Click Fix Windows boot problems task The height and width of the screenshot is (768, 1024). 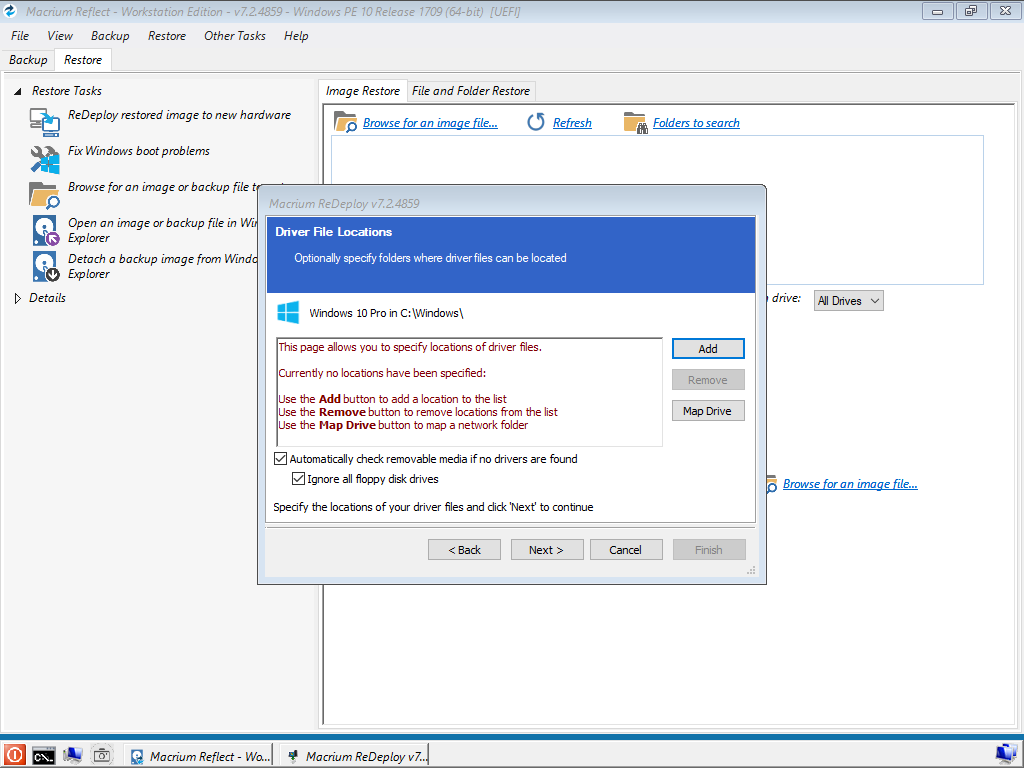coord(139,151)
